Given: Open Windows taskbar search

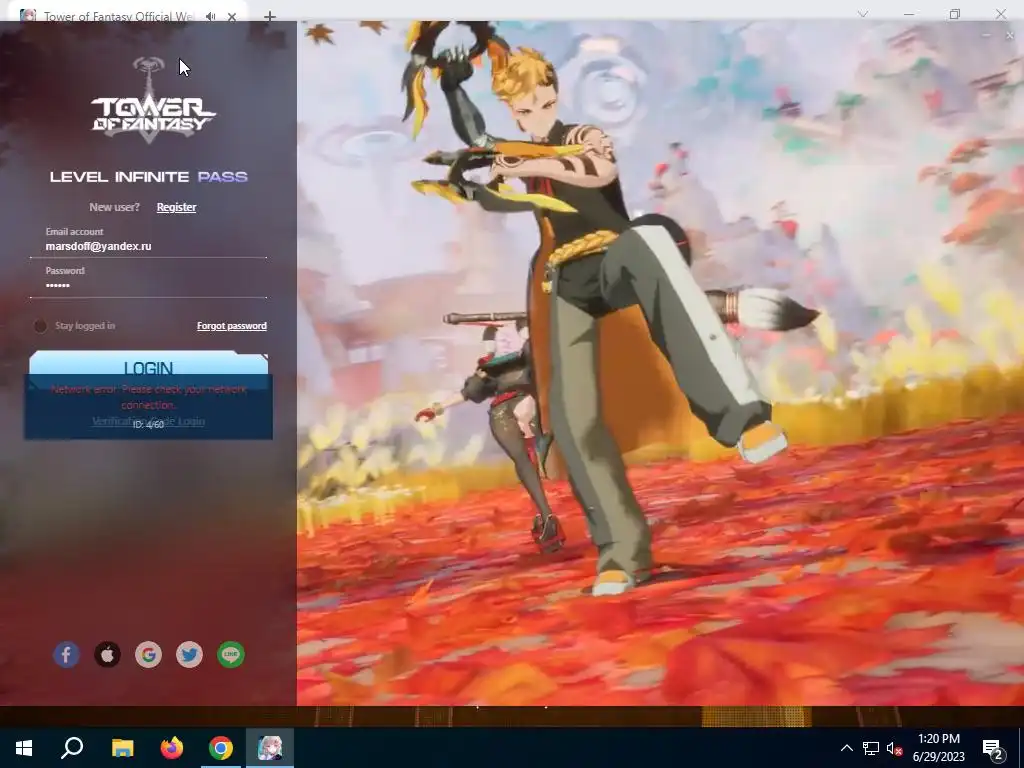Looking at the screenshot, I should click(72, 748).
